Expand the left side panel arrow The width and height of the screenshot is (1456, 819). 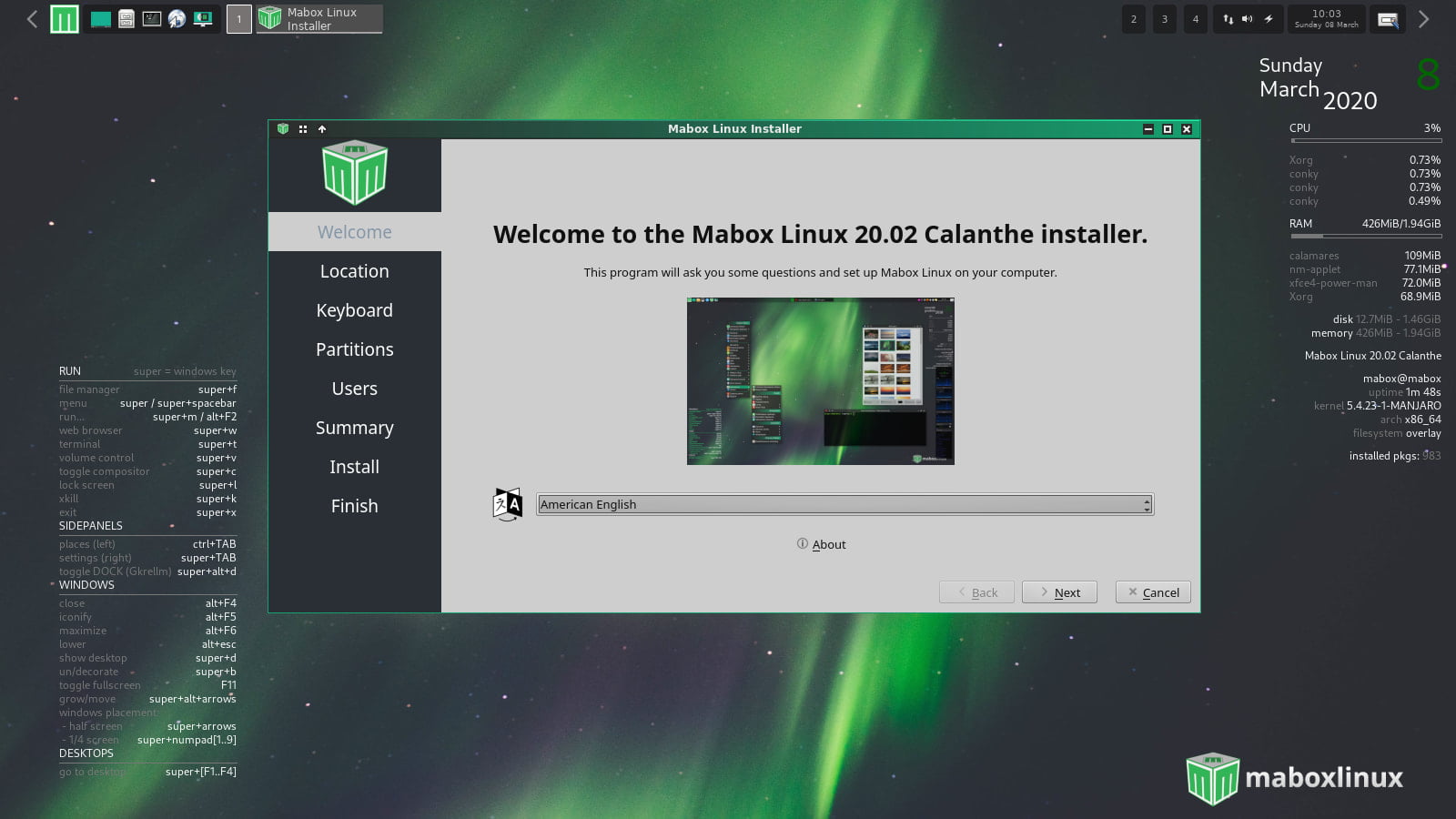coord(32,19)
